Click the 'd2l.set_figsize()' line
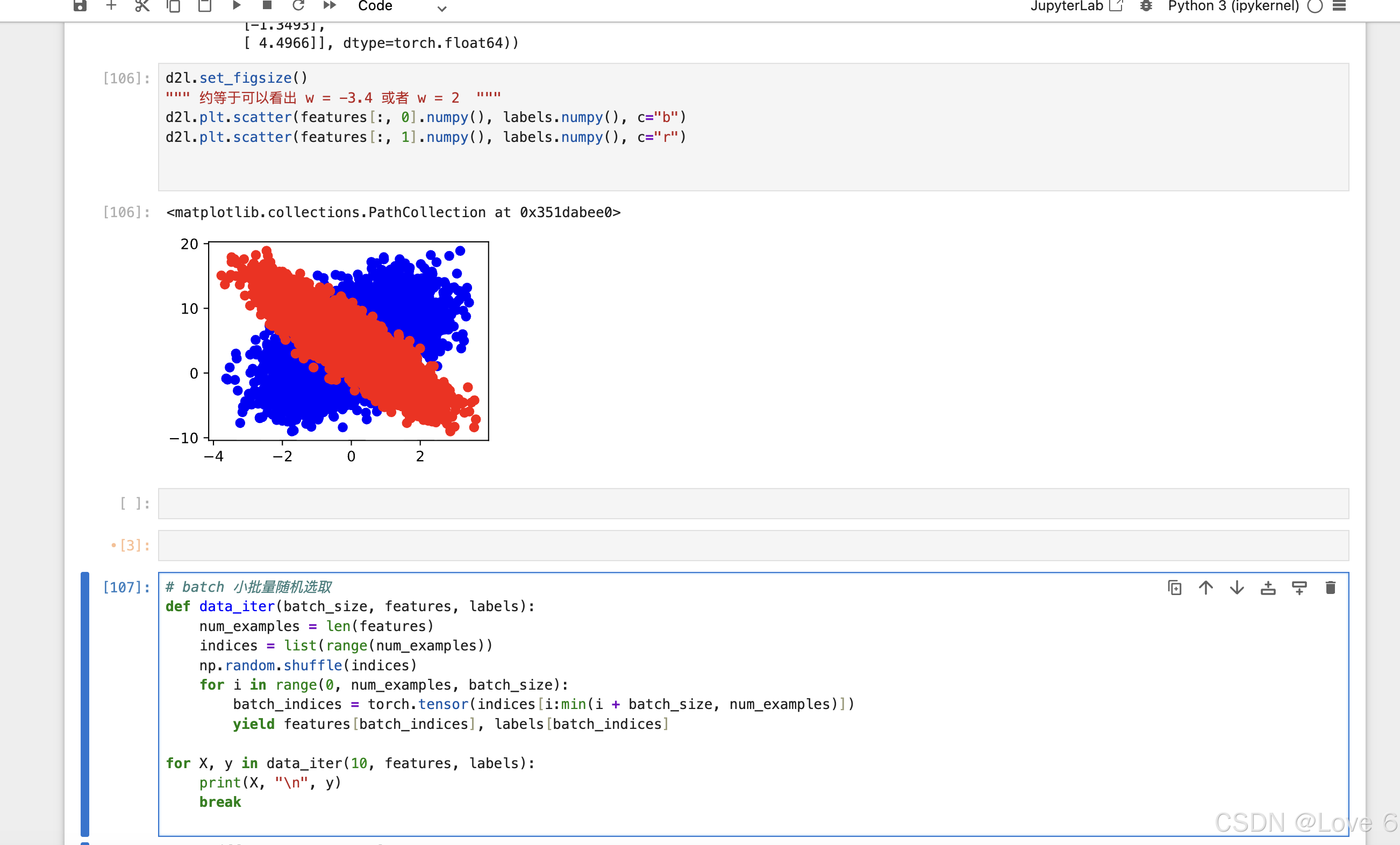The width and height of the screenshot is (1400, 845). 237,78
